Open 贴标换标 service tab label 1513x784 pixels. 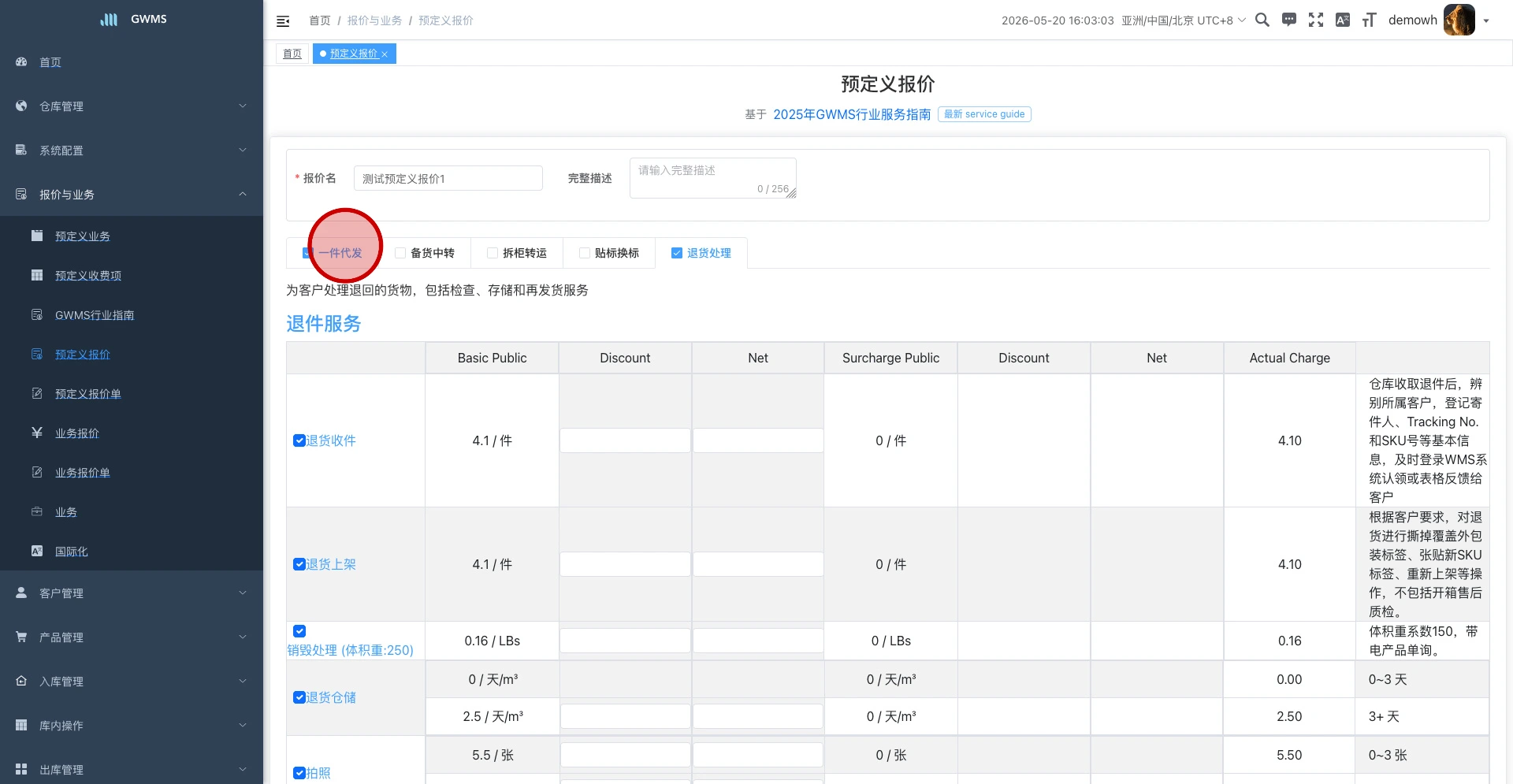tap(617, 253)
